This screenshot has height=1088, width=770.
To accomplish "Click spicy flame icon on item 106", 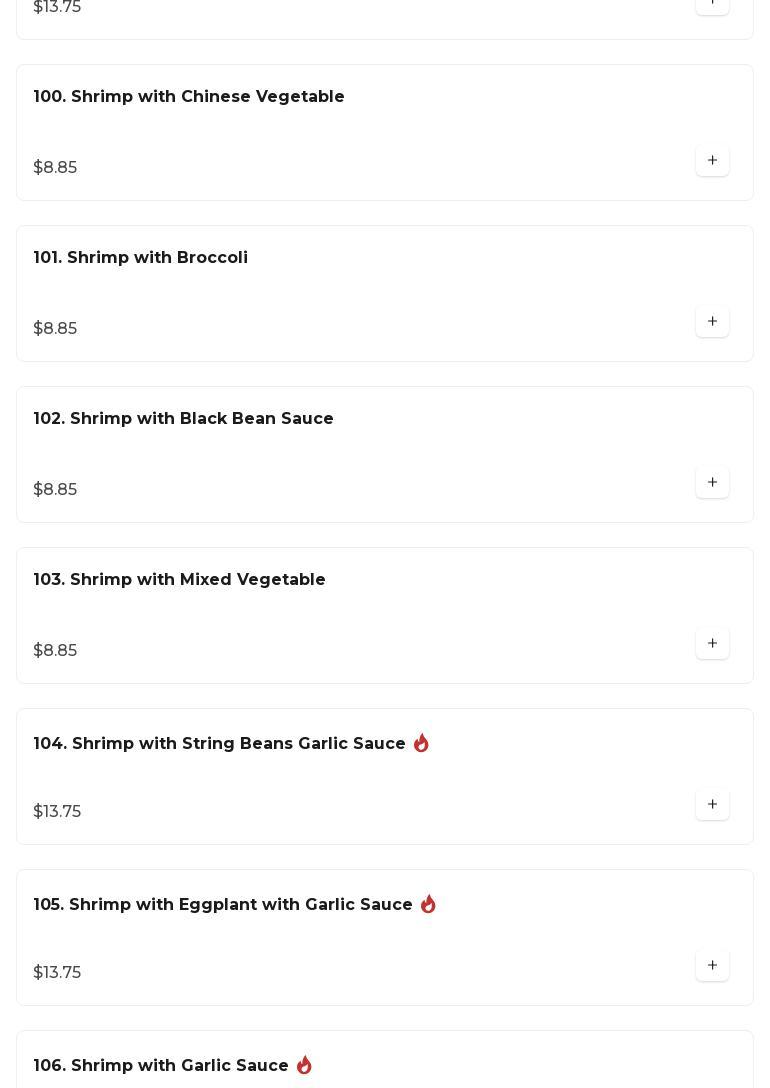I will point(304,1065).
